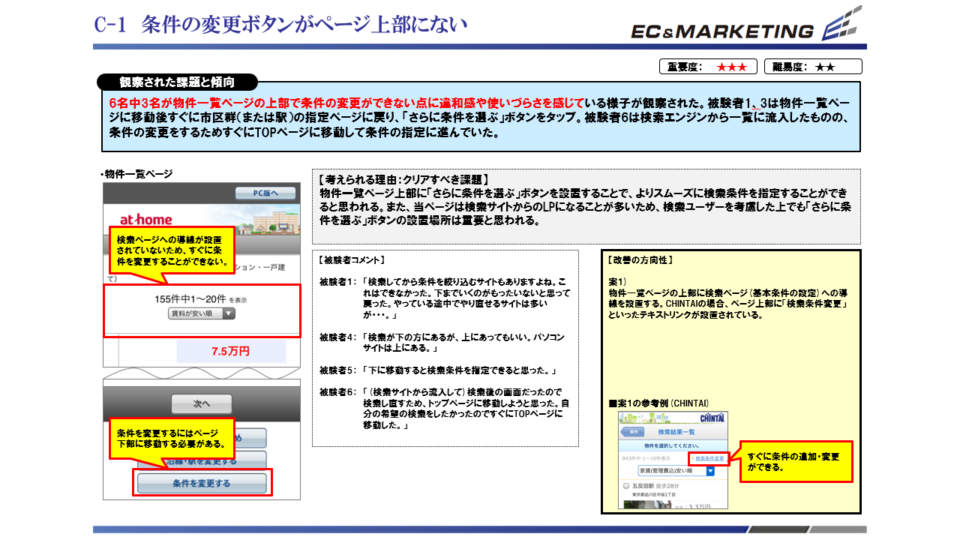Open the 家賃(管理費込)安い順 dropdown
The width and height of the screenshot is (960, 540).
pos(676,471)
